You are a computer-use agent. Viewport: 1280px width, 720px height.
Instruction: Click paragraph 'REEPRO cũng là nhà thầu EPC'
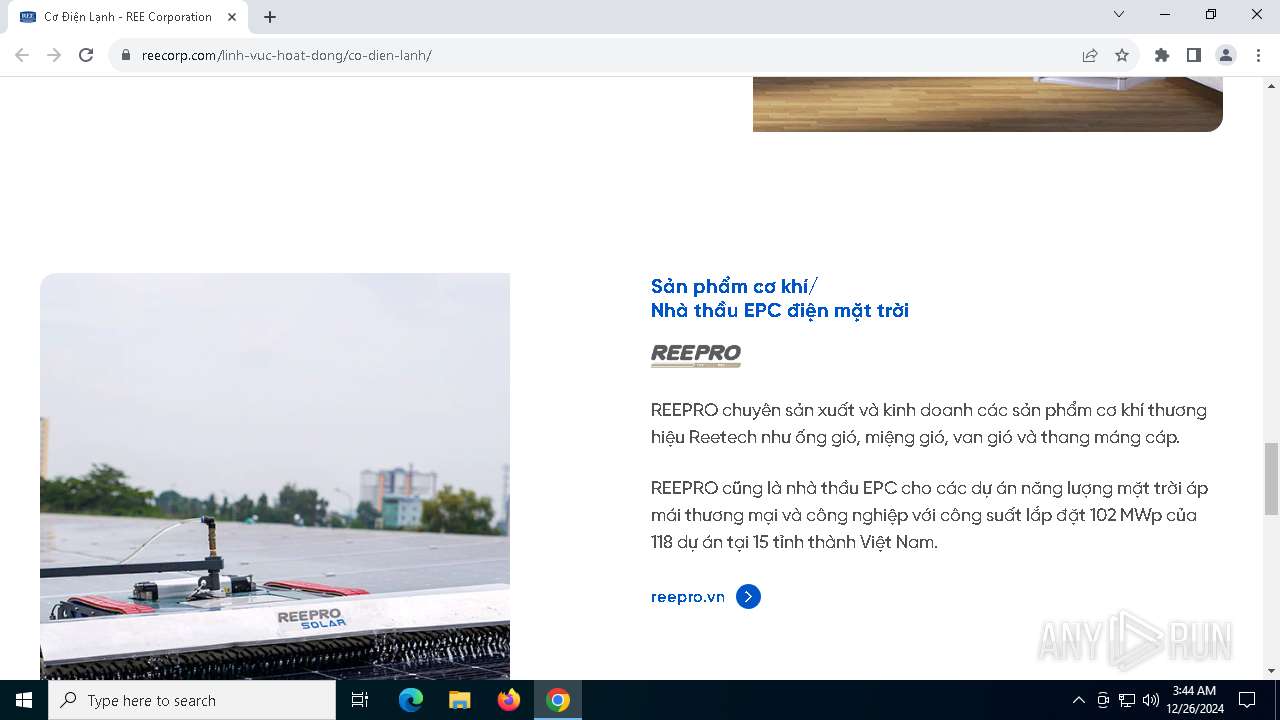click(x=930, y=515)
